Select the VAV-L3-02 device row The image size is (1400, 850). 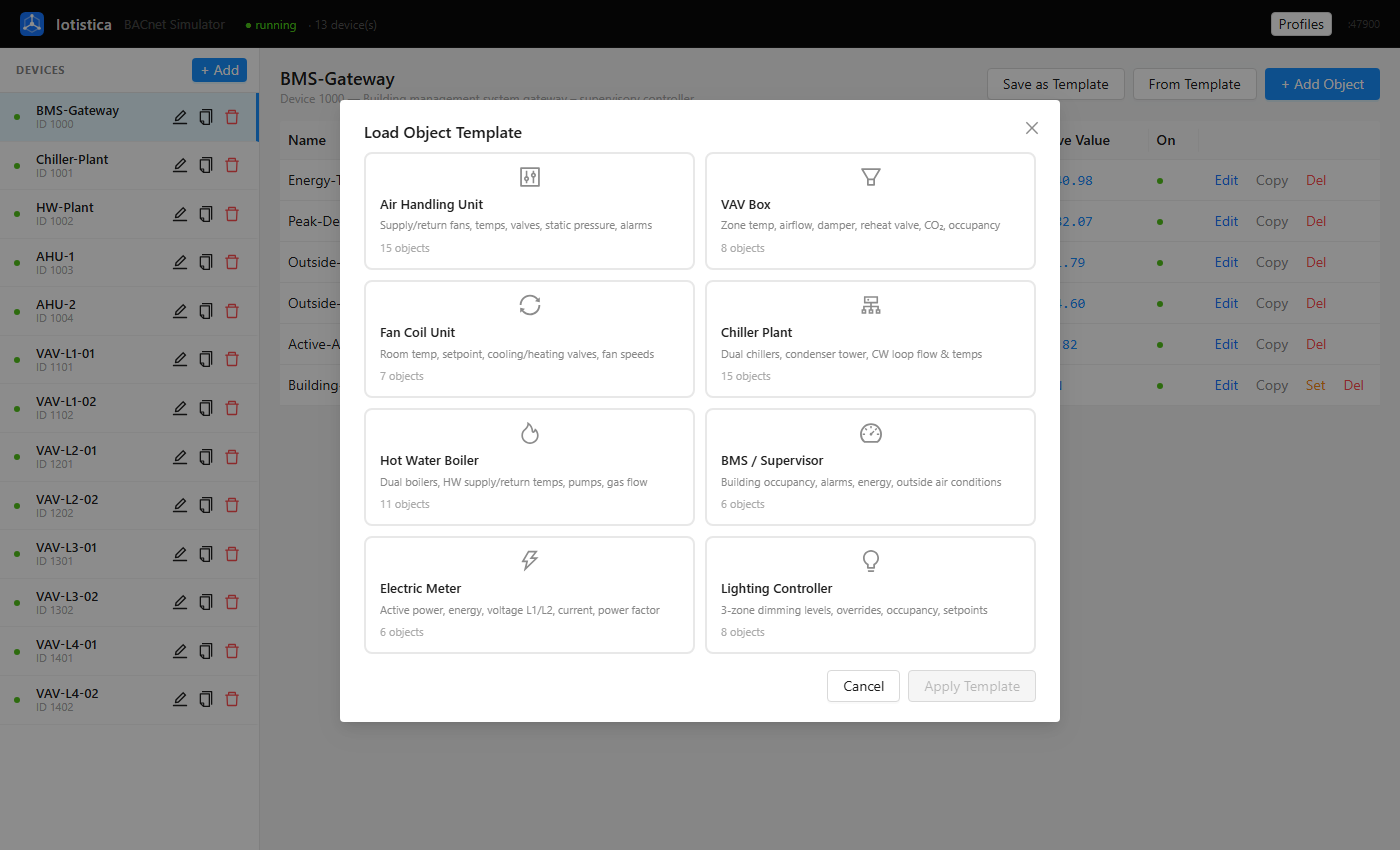tap(129, 603)
